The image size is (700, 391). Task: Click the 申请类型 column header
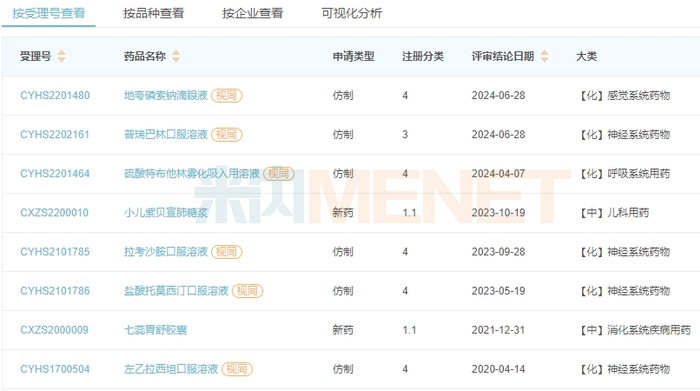[354, 56]
